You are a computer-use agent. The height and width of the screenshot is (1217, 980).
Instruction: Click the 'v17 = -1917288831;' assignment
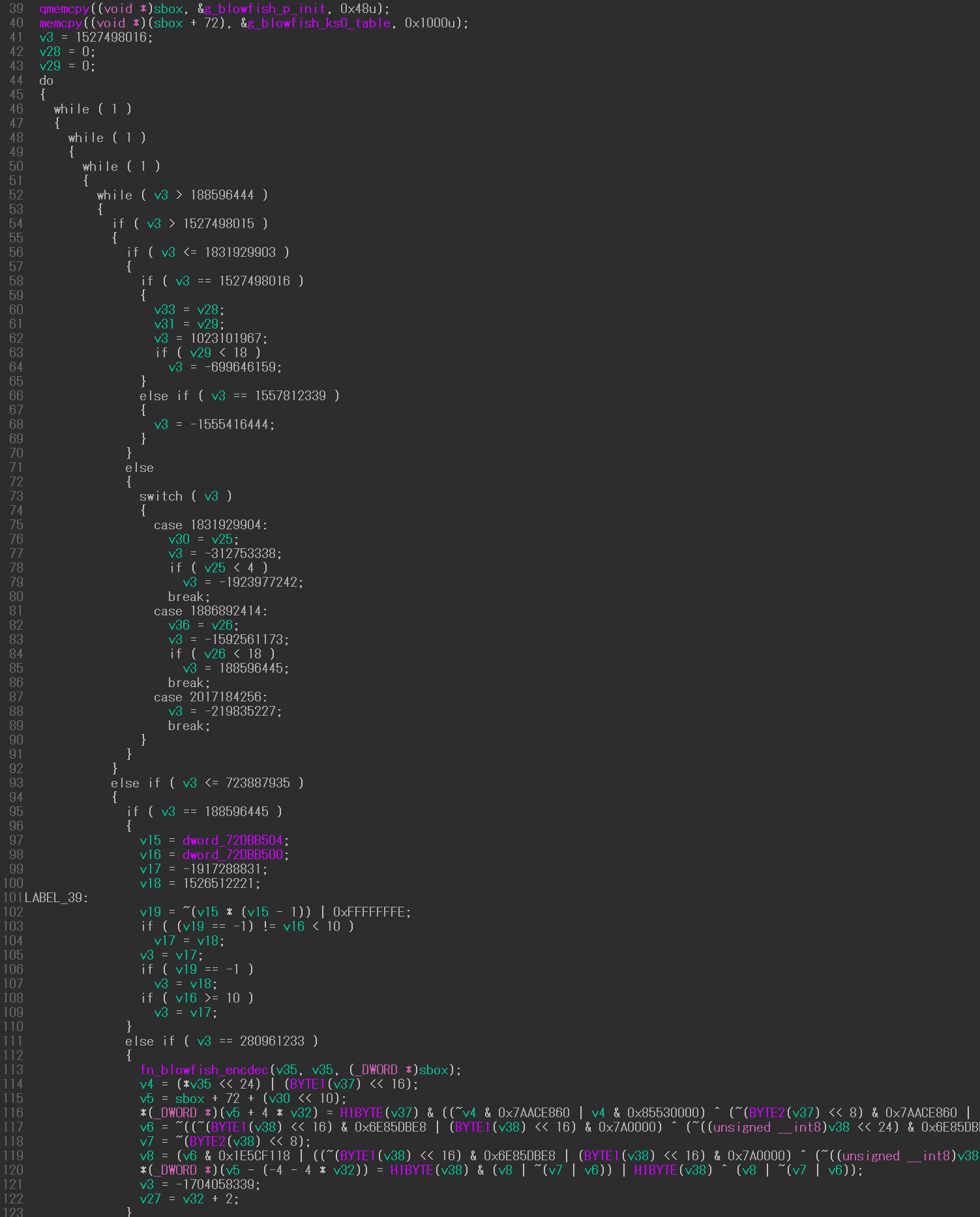tap(203, 869)
